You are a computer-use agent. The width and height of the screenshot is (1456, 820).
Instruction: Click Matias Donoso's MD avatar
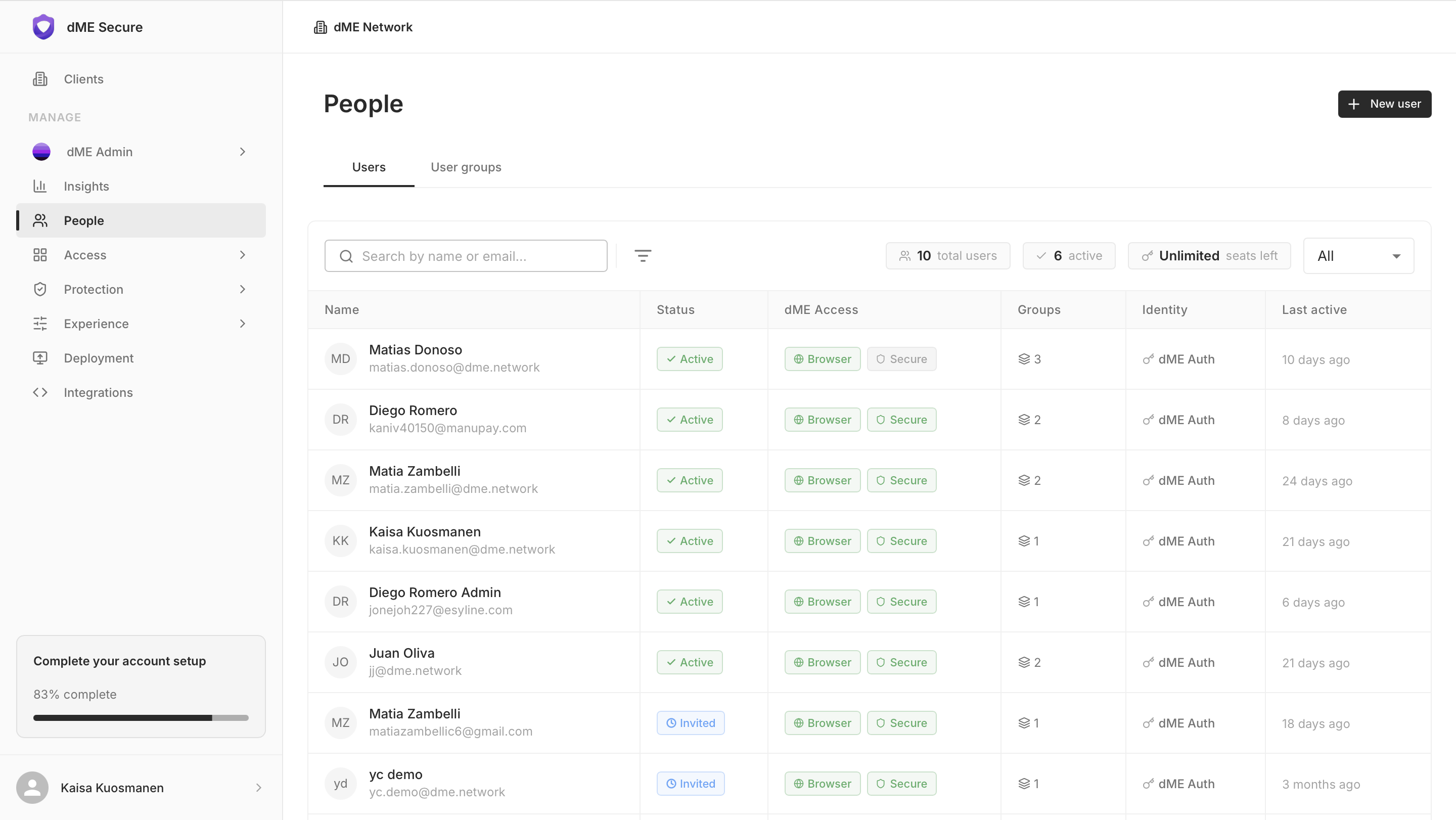[340, 358]
